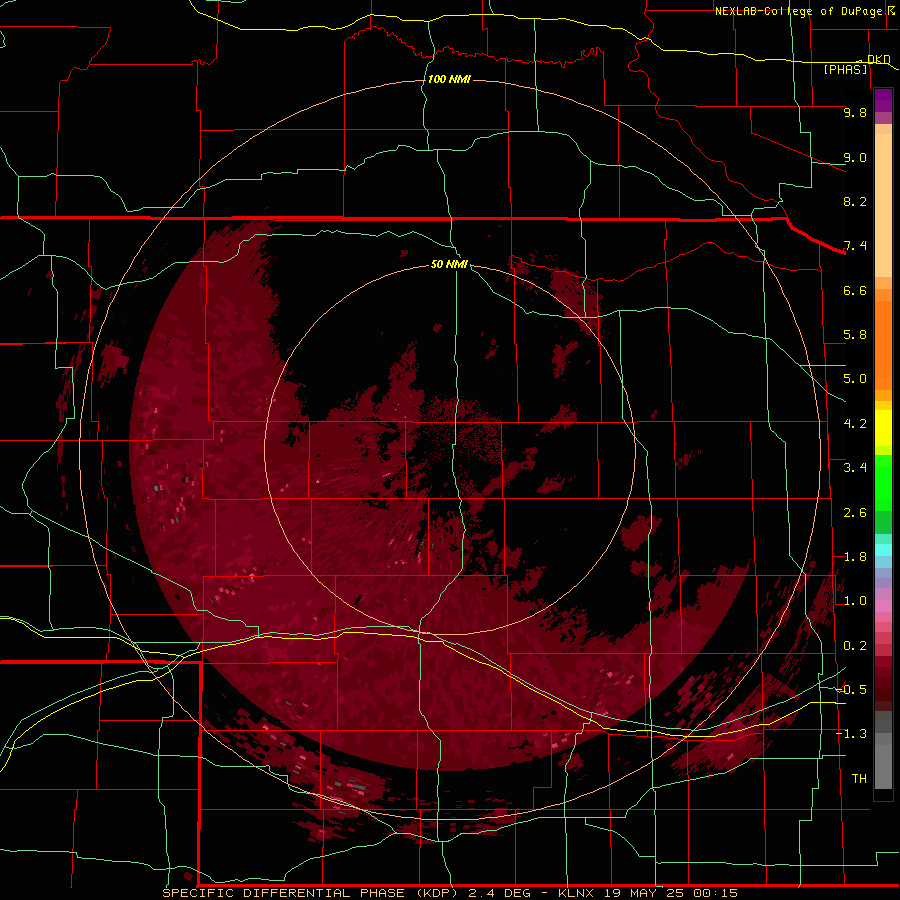Viewport: 900px width, 900px height.
Task: Click the TH label at the color scale bottom
Action: (x=859, y=779)
